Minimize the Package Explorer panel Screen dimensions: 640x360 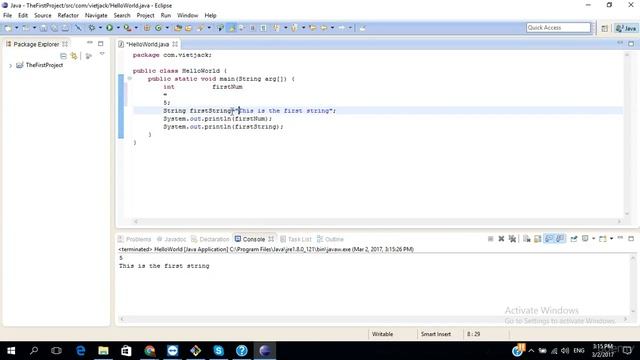point(90,43)
